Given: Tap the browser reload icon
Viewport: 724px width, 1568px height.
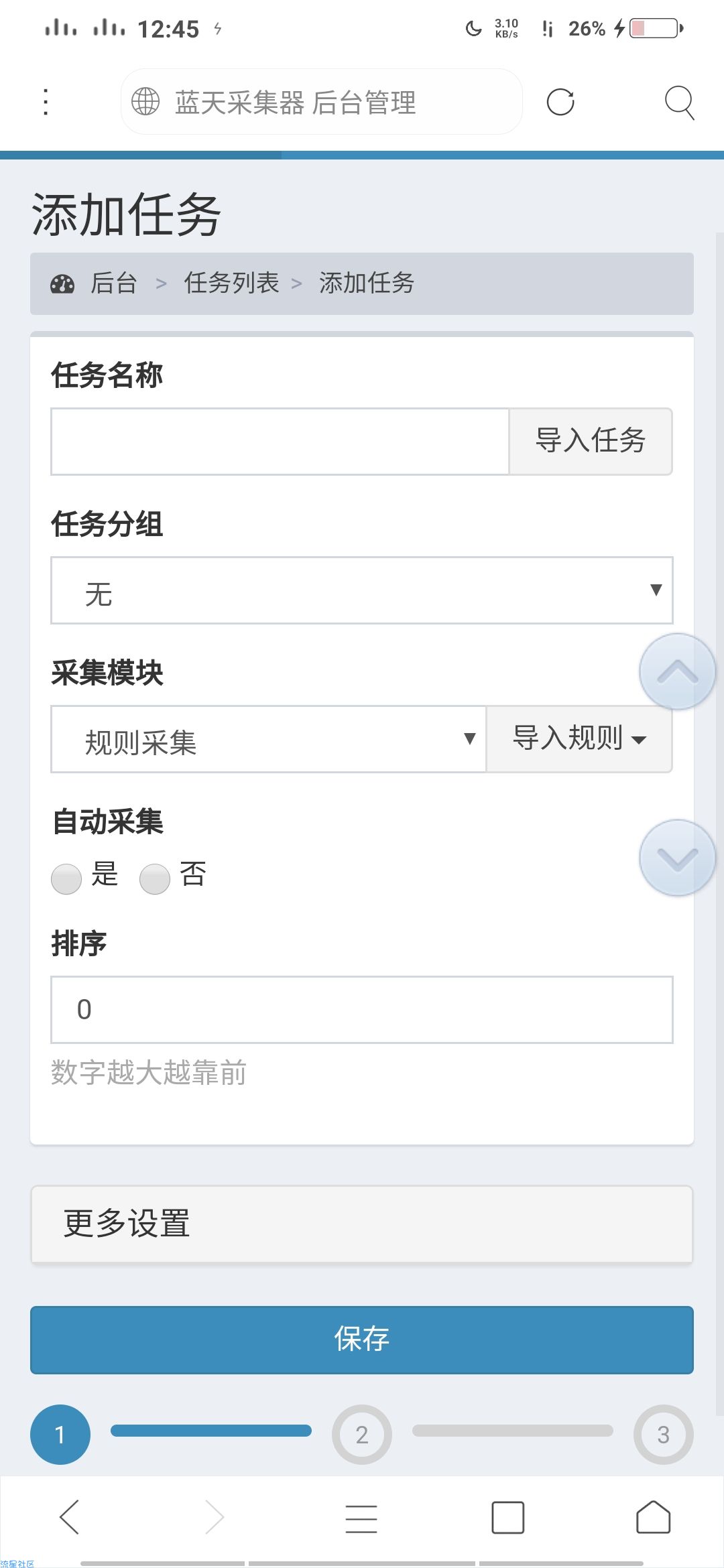Looking at the screenshot, I should [560, 103].
